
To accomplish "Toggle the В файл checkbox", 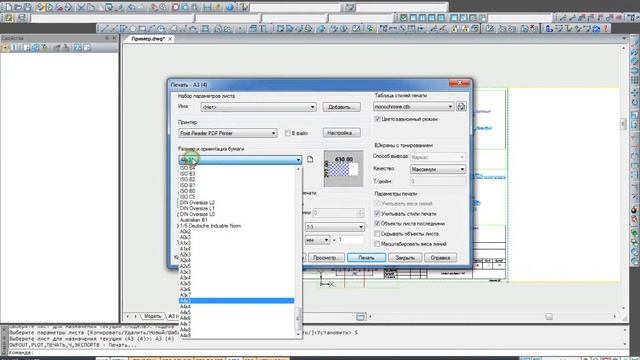I will click(x=288, y=133).
